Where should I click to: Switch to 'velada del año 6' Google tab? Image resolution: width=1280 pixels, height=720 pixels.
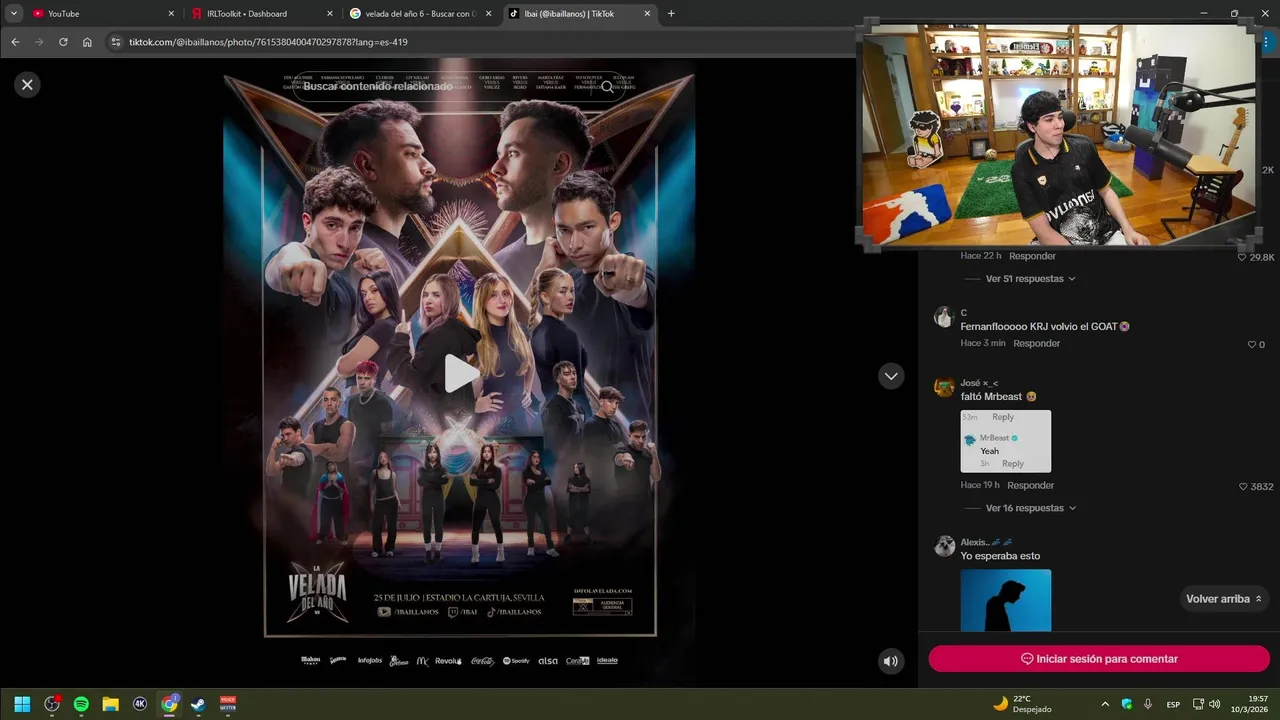click(x=420, y=14)
